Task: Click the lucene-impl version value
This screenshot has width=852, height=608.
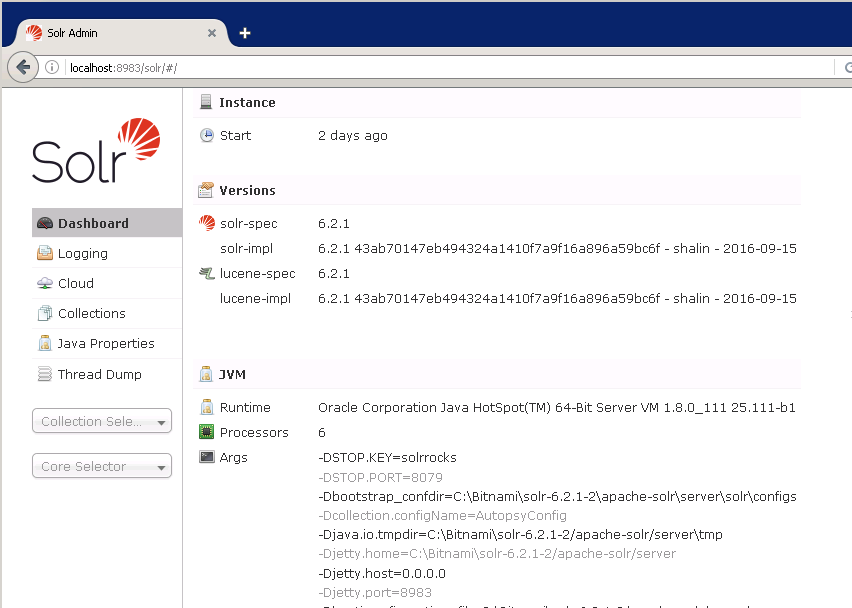Action: [557, 298]
